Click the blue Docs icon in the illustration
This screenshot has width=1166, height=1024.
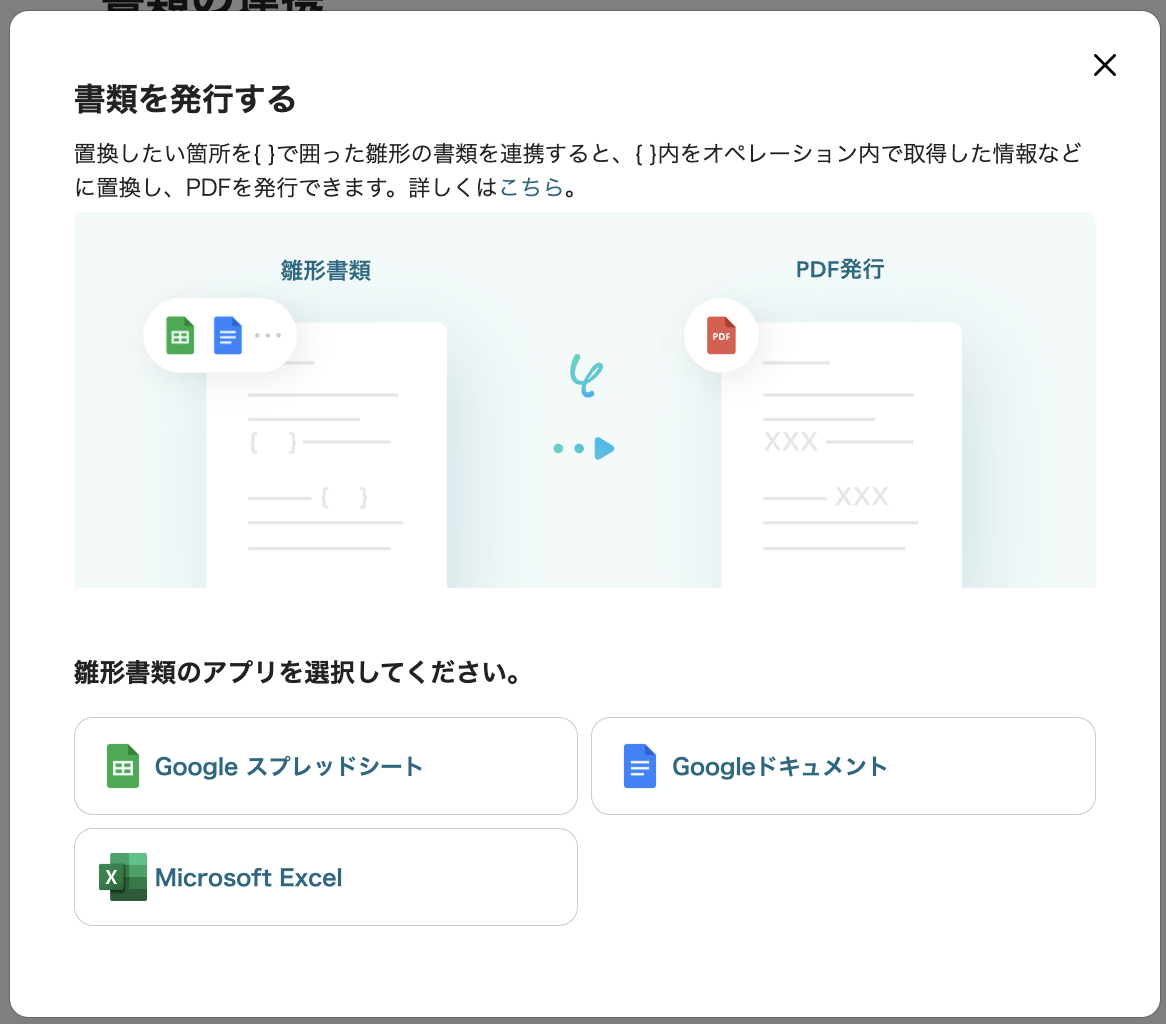[228, 335]
